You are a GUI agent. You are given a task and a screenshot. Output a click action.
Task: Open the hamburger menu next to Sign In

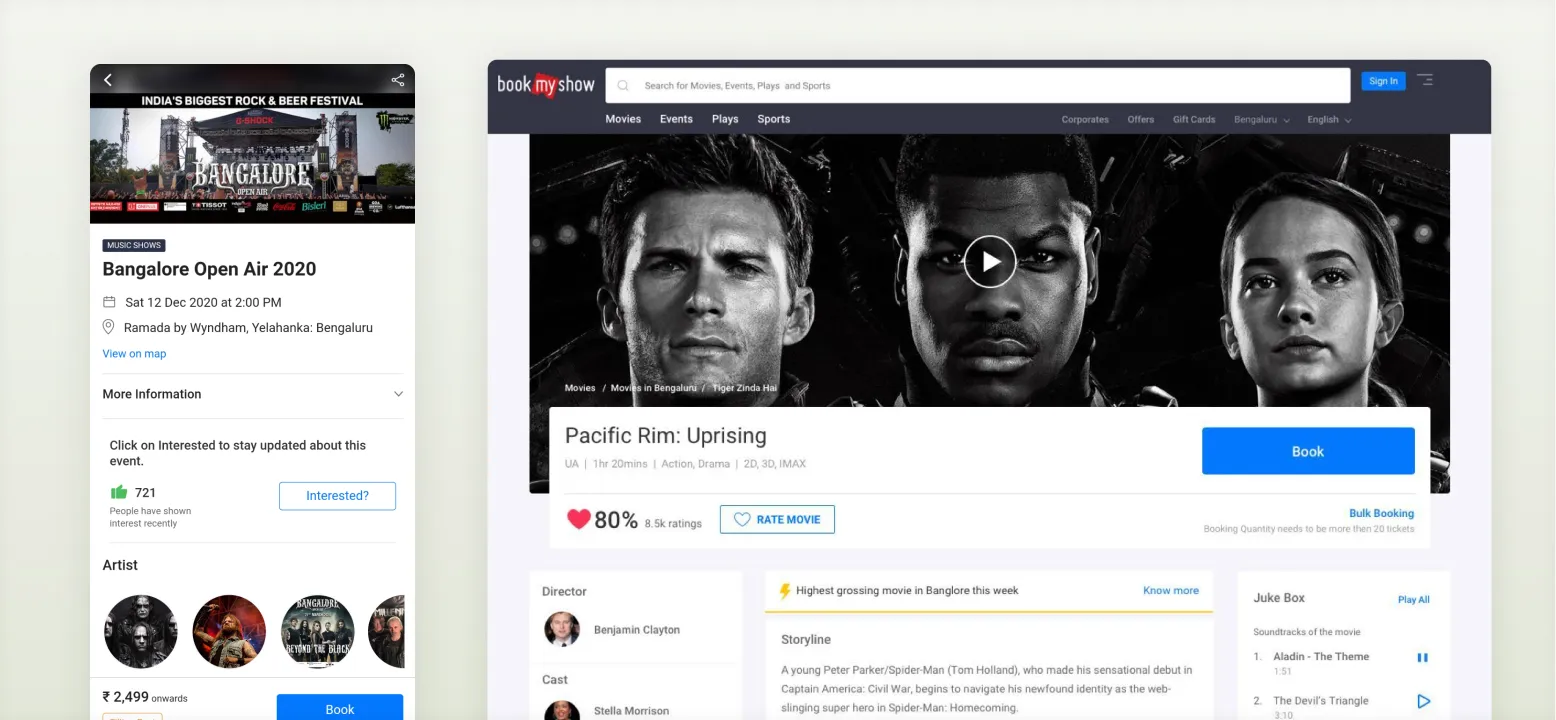[x=1425, y=80]
